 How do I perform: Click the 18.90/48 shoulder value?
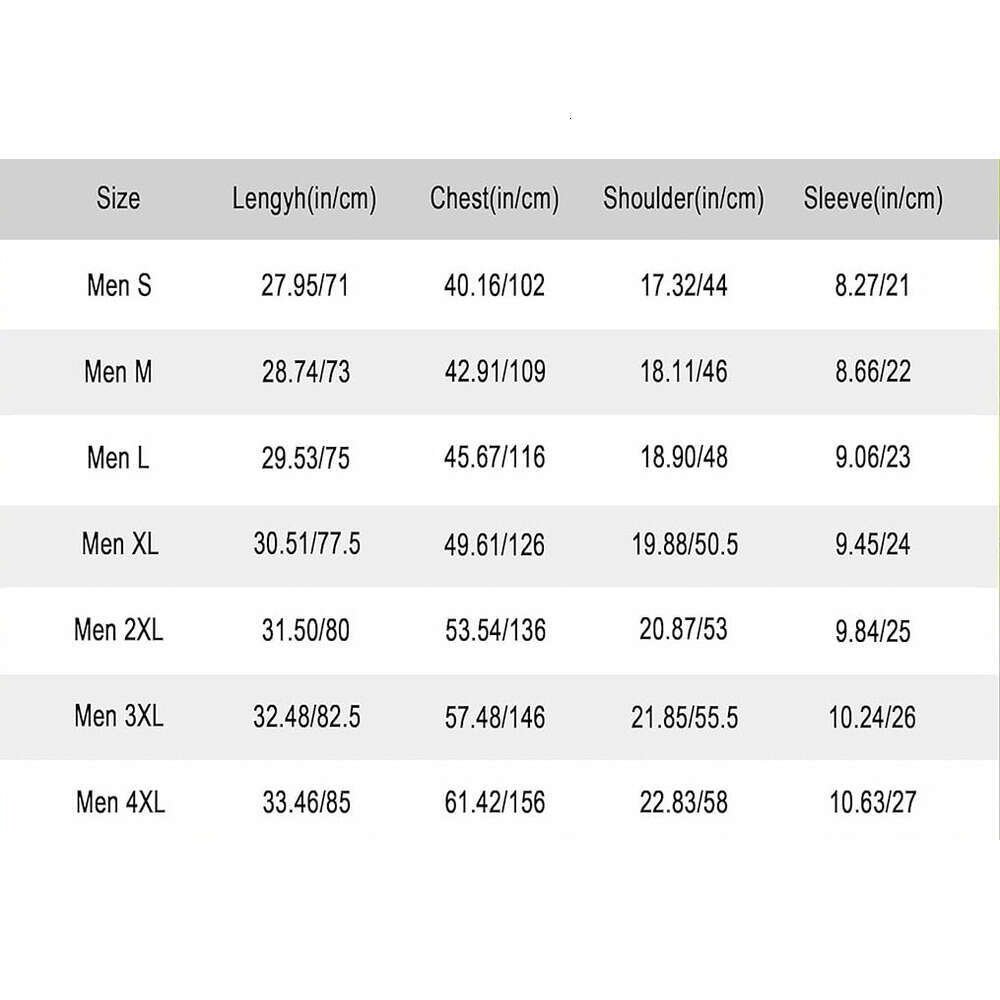(684, 458)
